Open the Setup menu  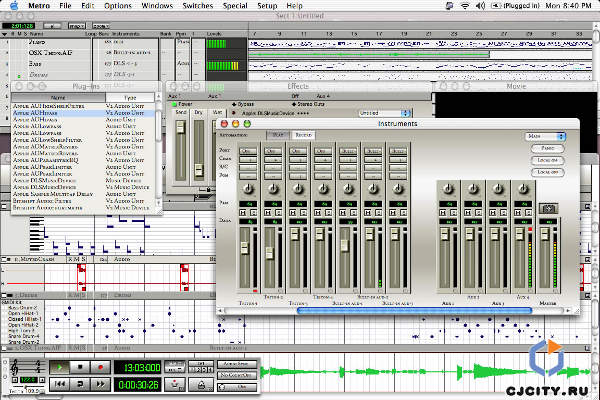pyautogui.click(x=267, y=5)
